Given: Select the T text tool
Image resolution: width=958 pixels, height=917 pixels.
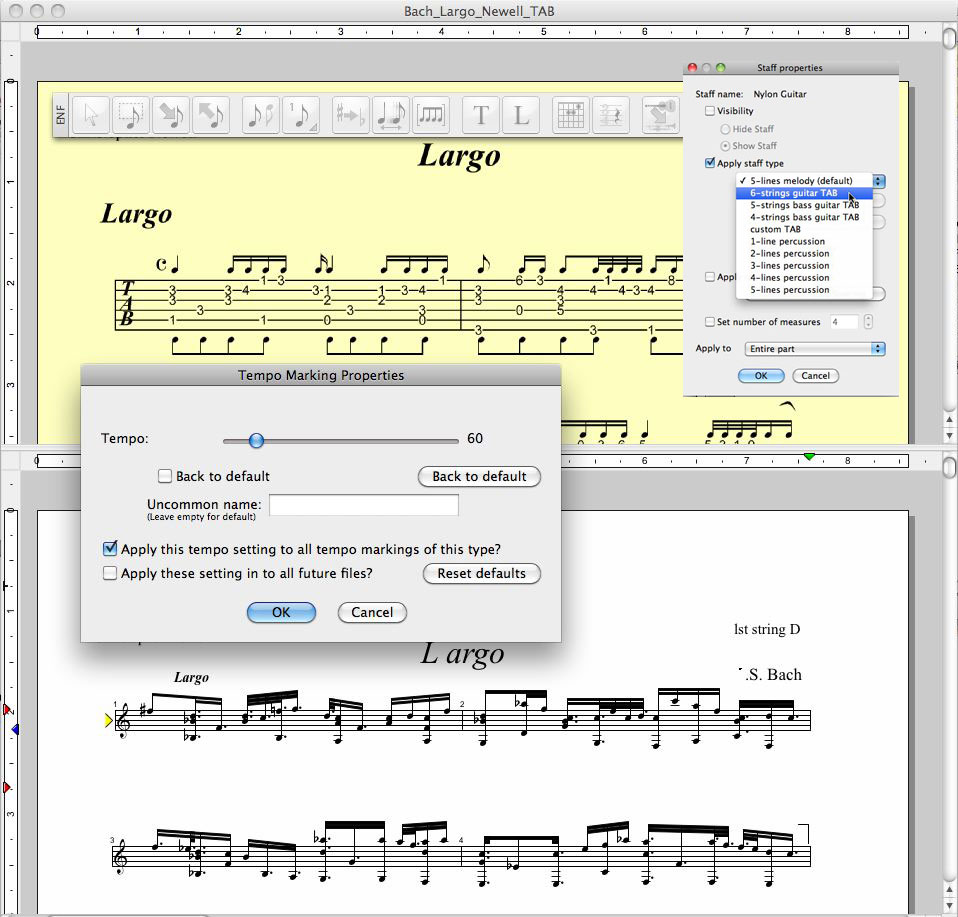Looking at the screenshot, I should (481, 115).
